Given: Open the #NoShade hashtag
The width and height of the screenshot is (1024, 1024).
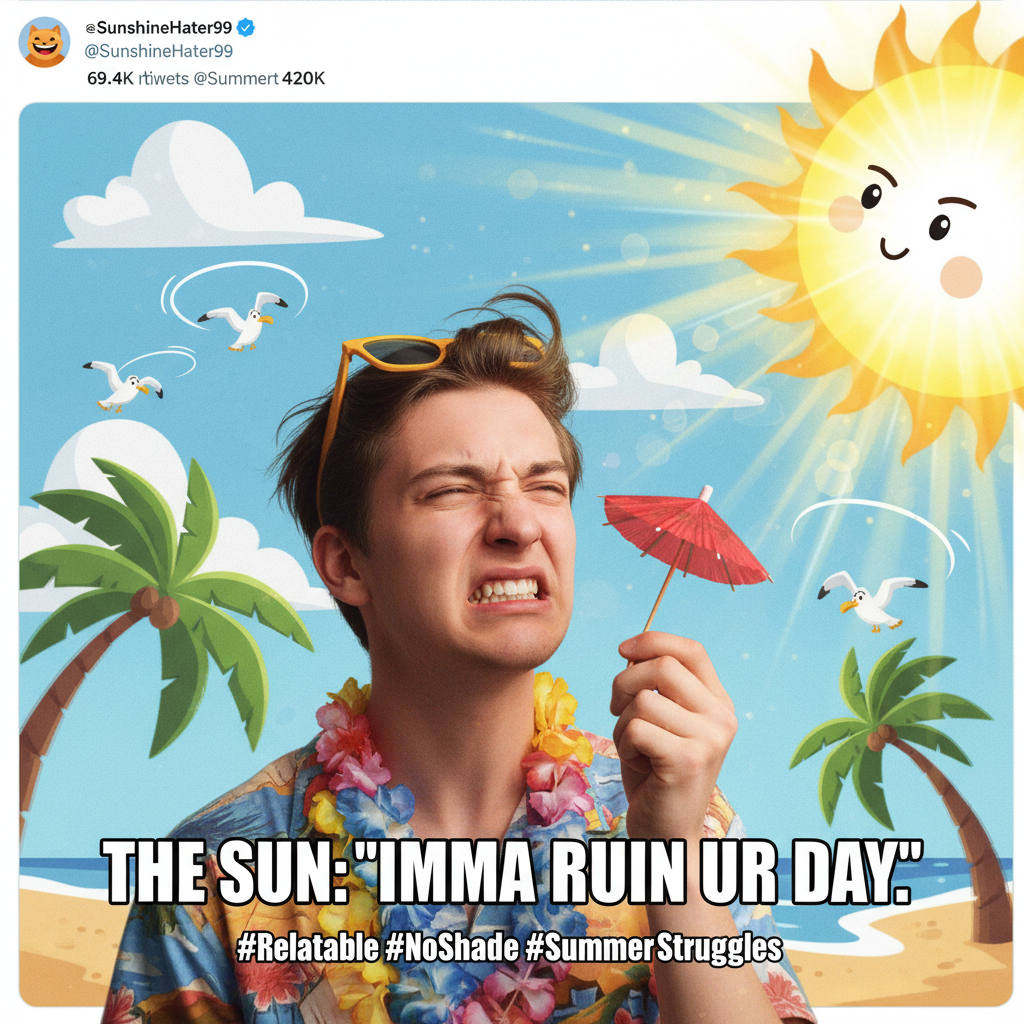Looking at the screenshot, I should click(x=452, y=948).
